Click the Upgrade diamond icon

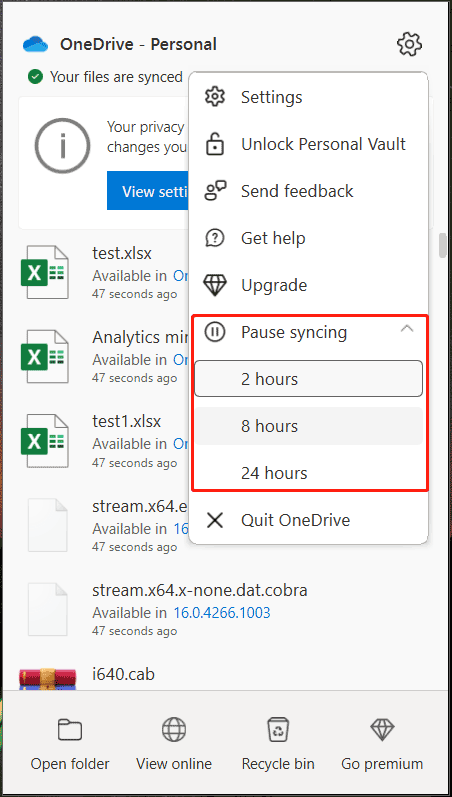click(215, 285)
